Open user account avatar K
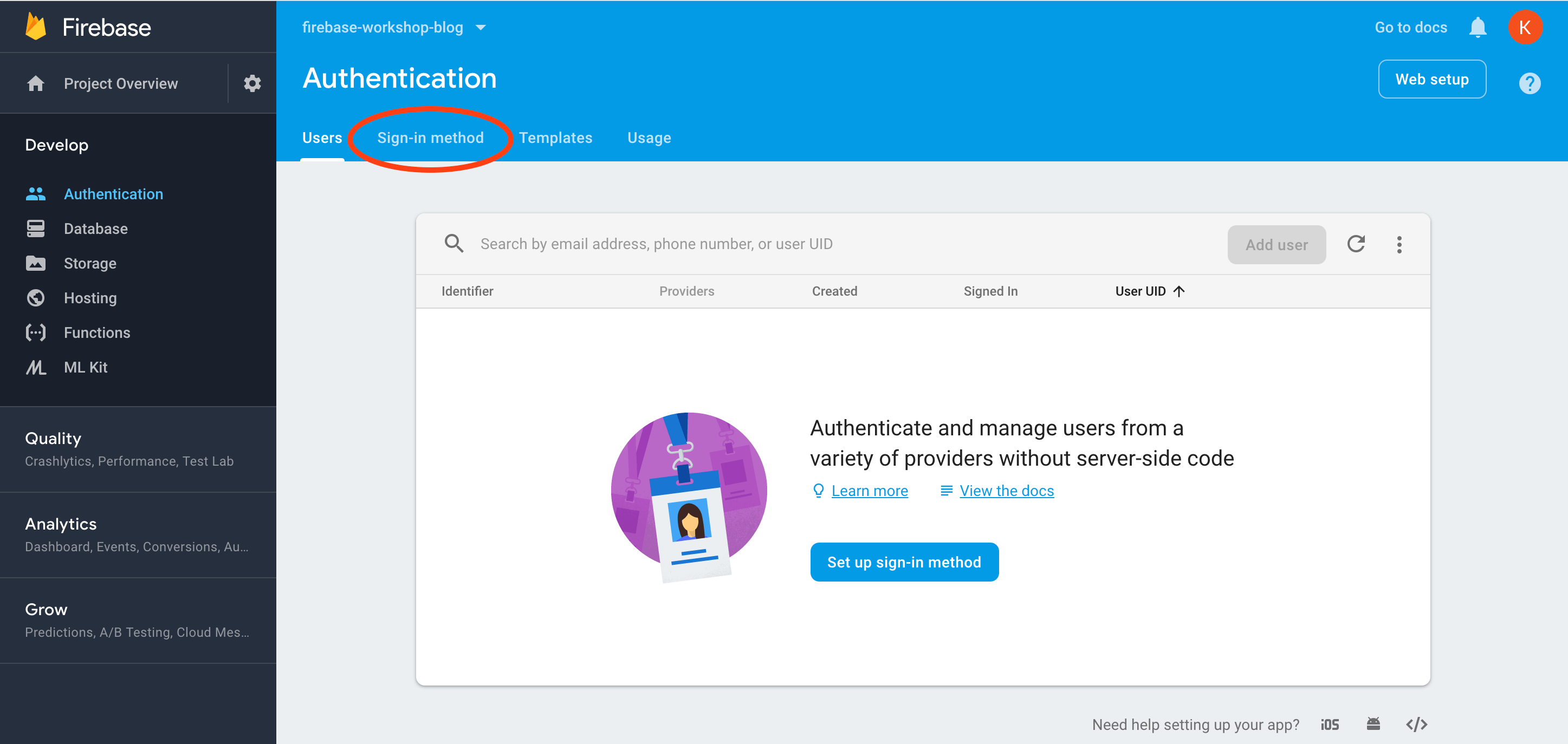1568x744 pixels. [x=1524, y=28]
